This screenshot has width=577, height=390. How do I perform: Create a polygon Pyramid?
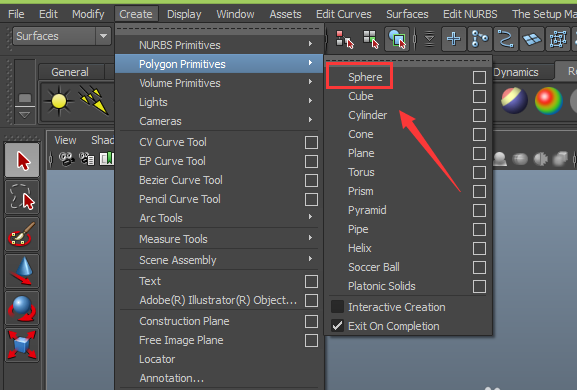pos(367,210)
